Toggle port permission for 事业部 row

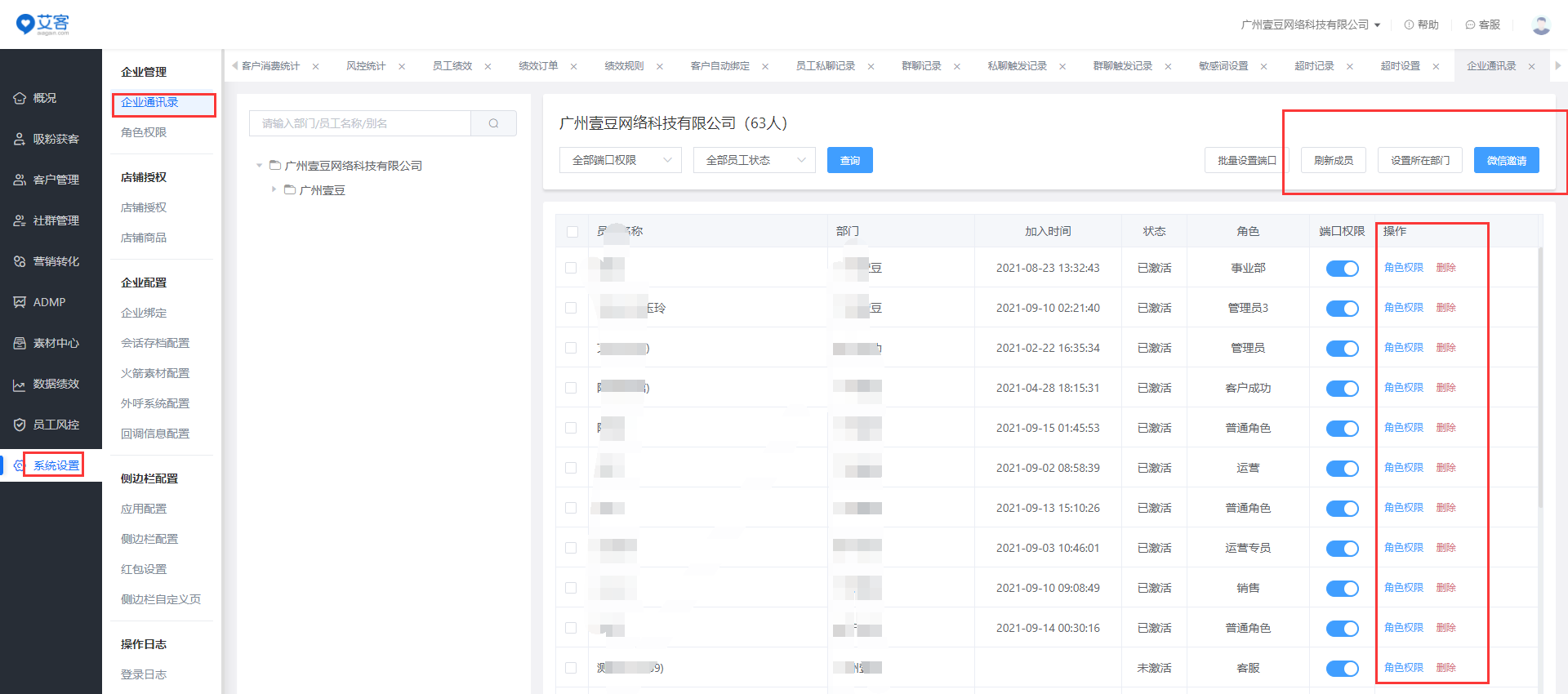click(x=1342, y=269)
